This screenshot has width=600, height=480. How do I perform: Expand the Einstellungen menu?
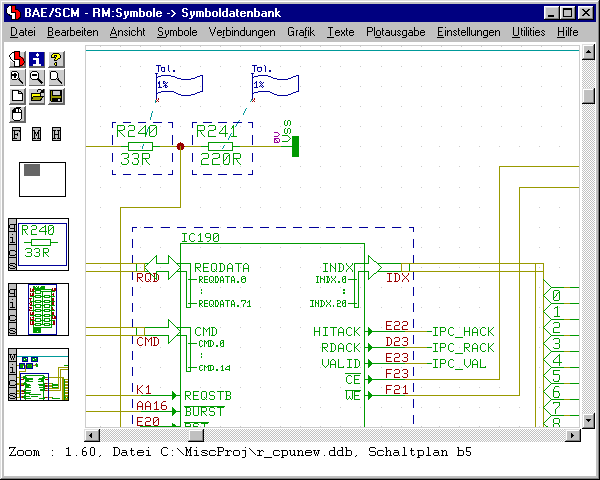click(x=468, y=32)
